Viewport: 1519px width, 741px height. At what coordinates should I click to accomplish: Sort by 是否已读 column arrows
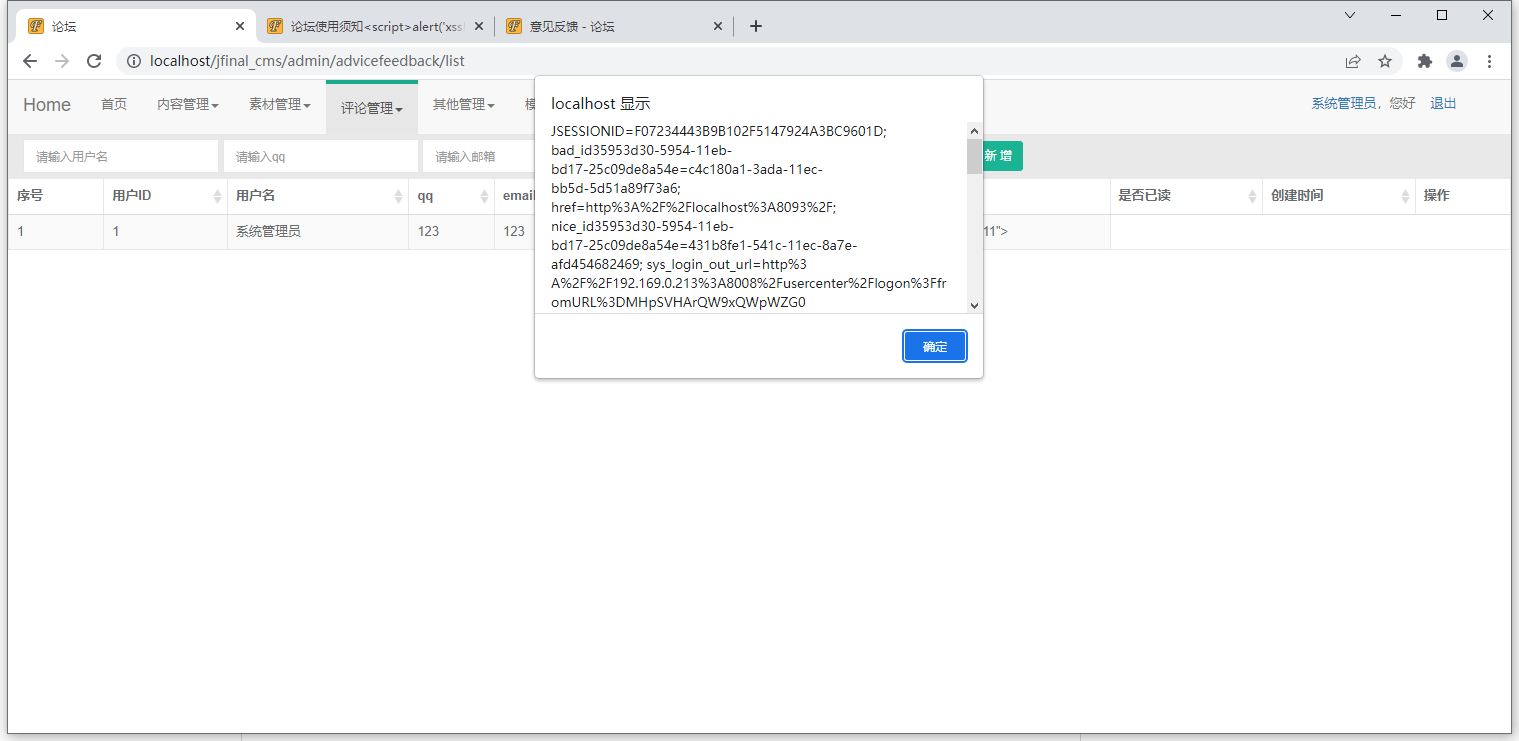click(1253, 196)
